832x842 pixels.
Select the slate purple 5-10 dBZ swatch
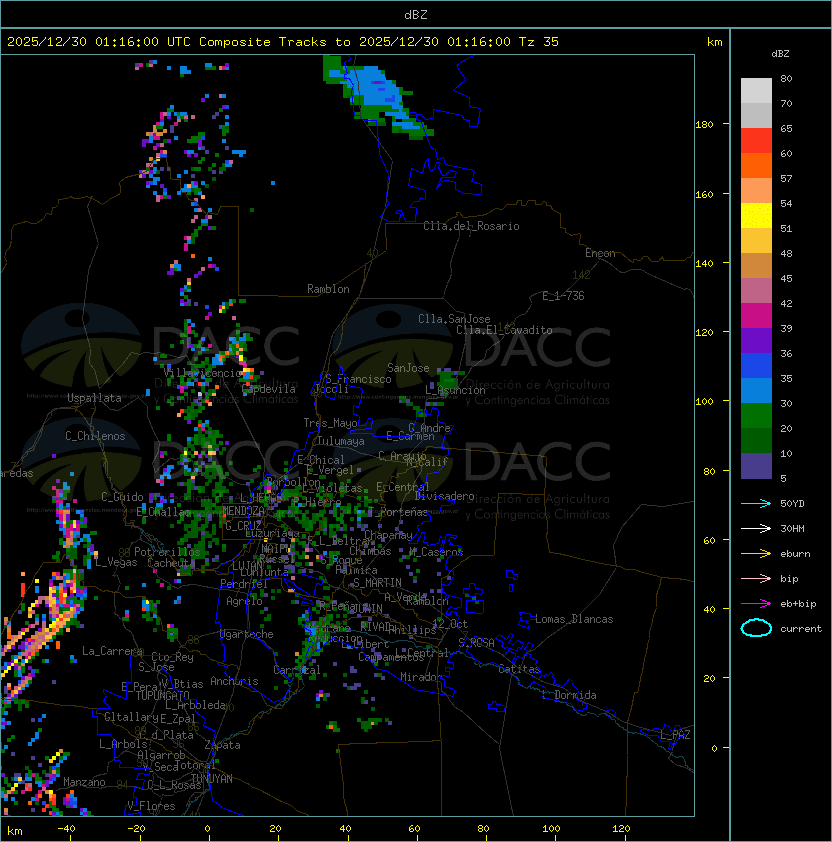pos(756,466)
